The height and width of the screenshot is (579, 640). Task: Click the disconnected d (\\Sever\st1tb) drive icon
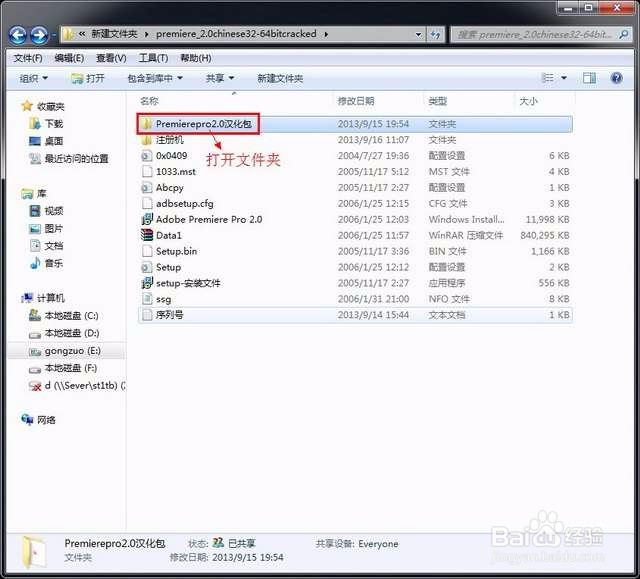point(35,385)
